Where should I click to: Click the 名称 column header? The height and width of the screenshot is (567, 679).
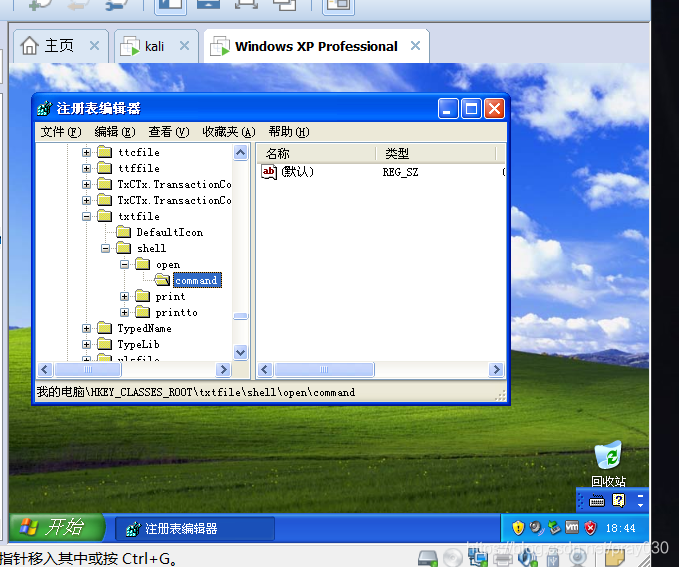pyautogui.click(x=317, y=153)
